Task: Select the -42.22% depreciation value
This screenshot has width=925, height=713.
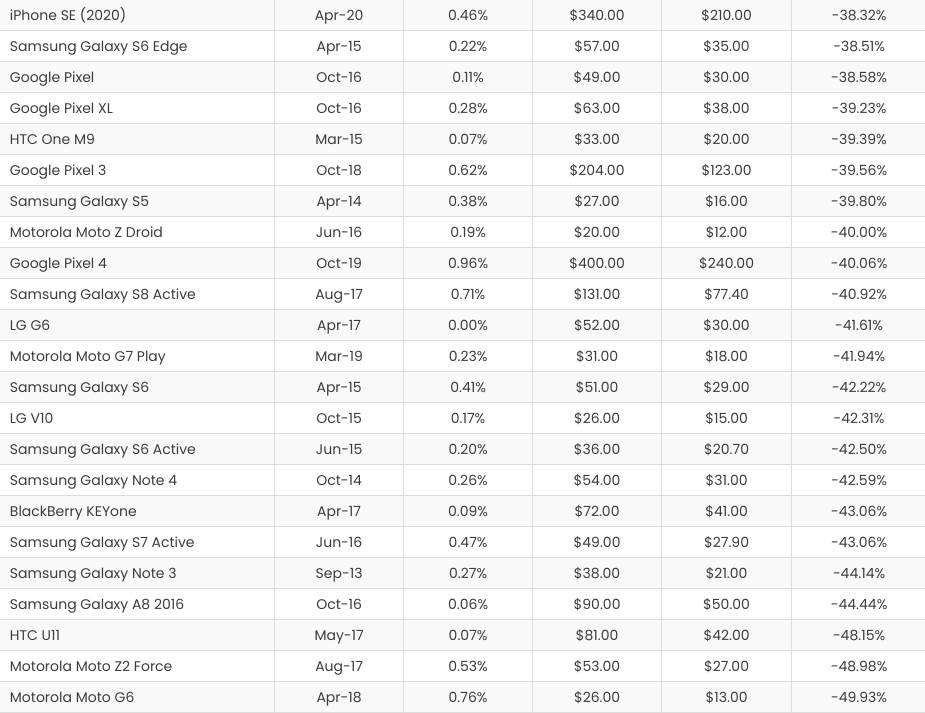Action: pos(859,387)
